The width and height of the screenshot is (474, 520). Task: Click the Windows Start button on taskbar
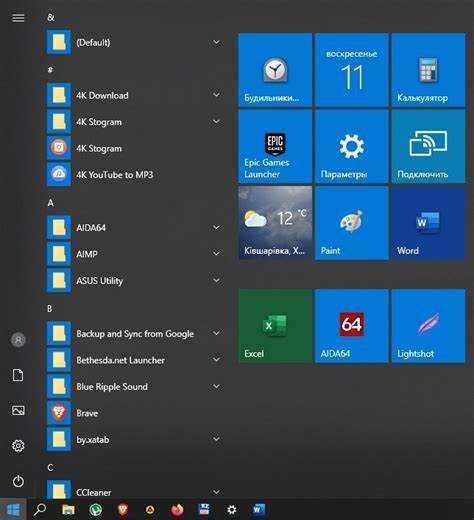click(13, 510)
